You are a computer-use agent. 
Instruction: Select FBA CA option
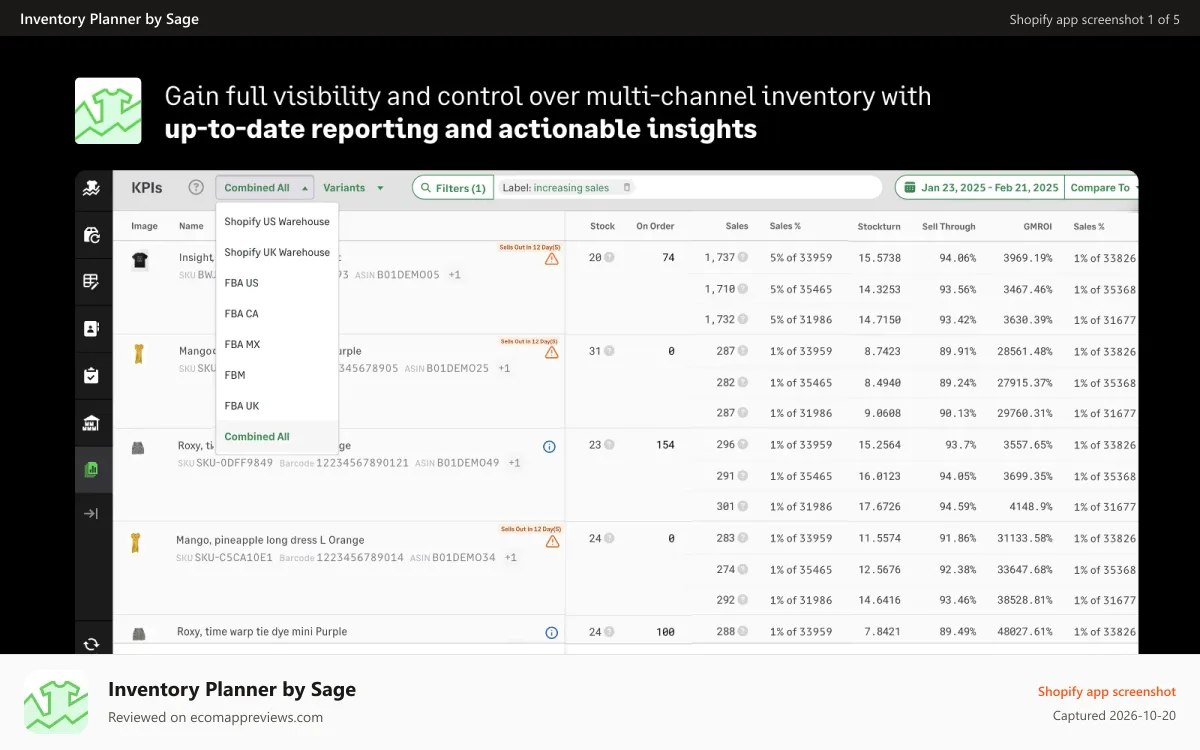(277, 314)
